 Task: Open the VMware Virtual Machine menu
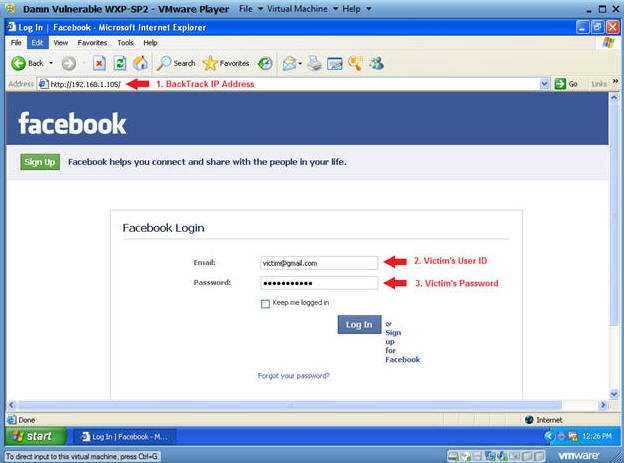point(302,8)
